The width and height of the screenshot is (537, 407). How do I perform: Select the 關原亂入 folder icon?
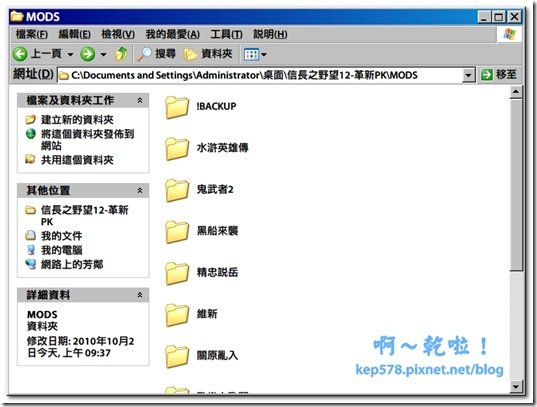[177, 356]
